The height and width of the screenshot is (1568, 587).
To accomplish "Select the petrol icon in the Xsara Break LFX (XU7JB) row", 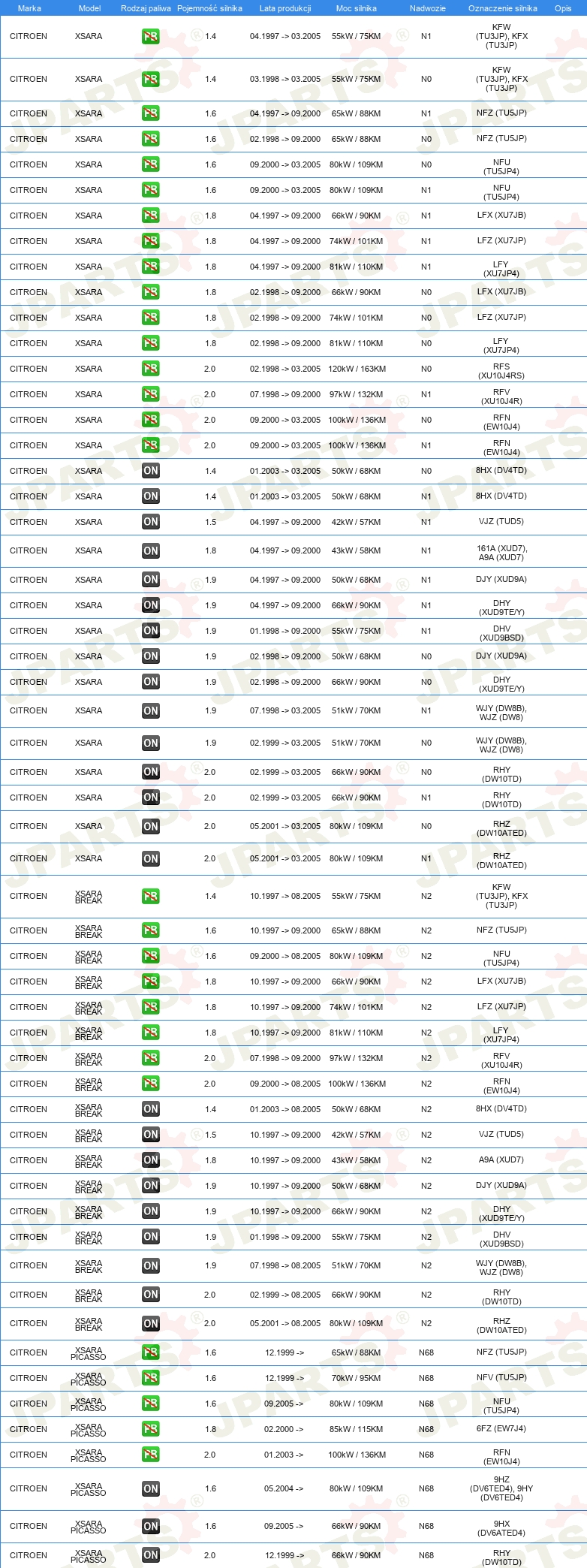I will pyautogui.click(x=151, y=982).
